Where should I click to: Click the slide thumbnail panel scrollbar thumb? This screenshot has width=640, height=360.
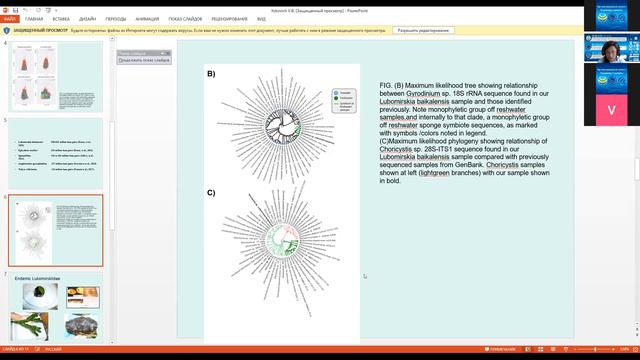click(112, 176)
